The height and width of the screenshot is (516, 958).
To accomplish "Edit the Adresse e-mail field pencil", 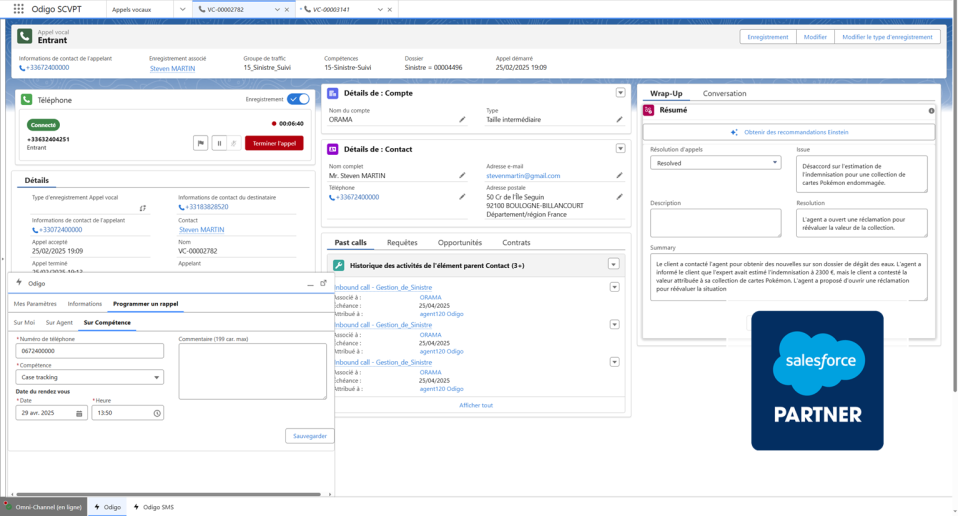I will [619, 175].
